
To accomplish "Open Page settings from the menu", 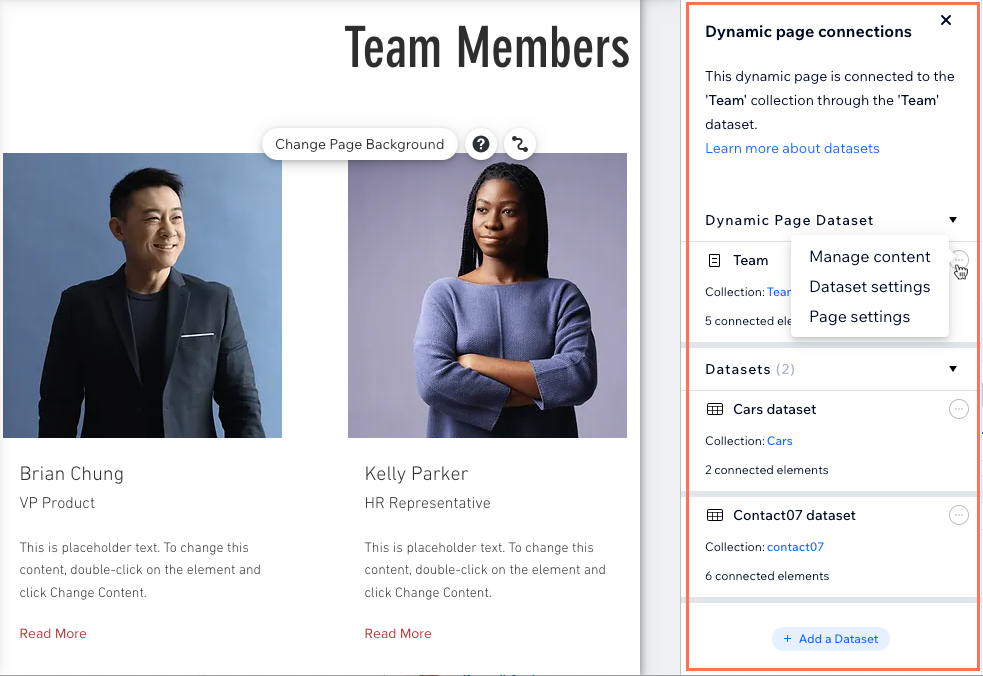I will tap(859, 317).
